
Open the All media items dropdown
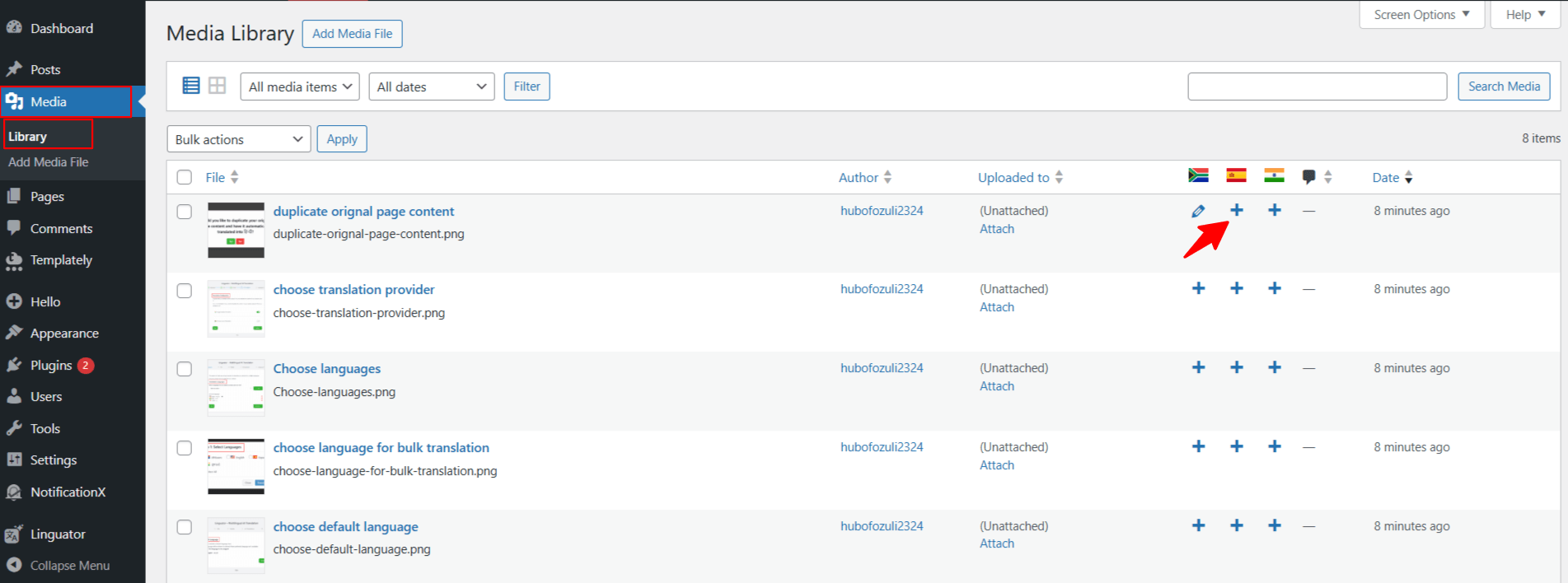coord(300,86)
